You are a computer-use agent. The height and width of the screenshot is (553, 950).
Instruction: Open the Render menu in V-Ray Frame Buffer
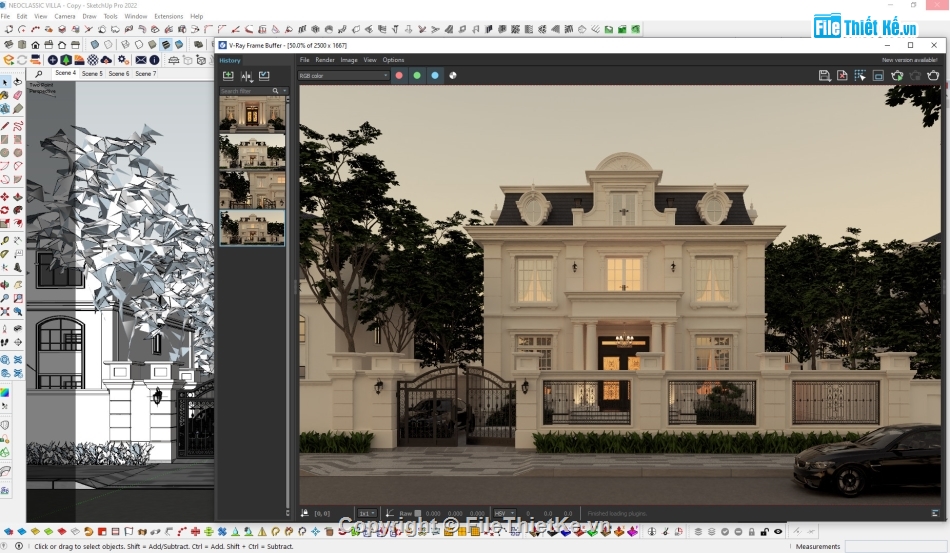click(x=325, y=60)
